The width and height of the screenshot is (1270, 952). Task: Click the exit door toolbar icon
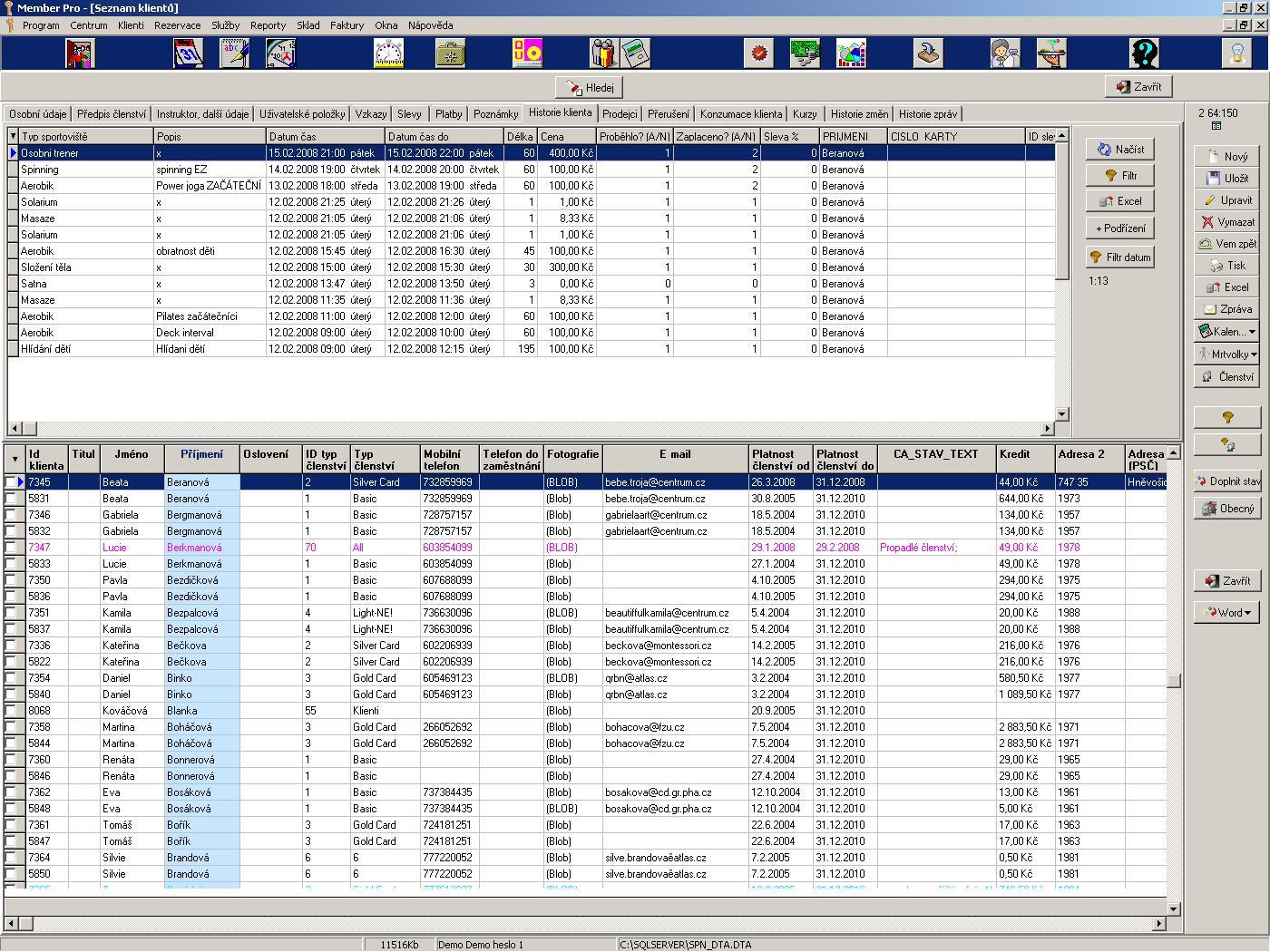tap(80, 53)
